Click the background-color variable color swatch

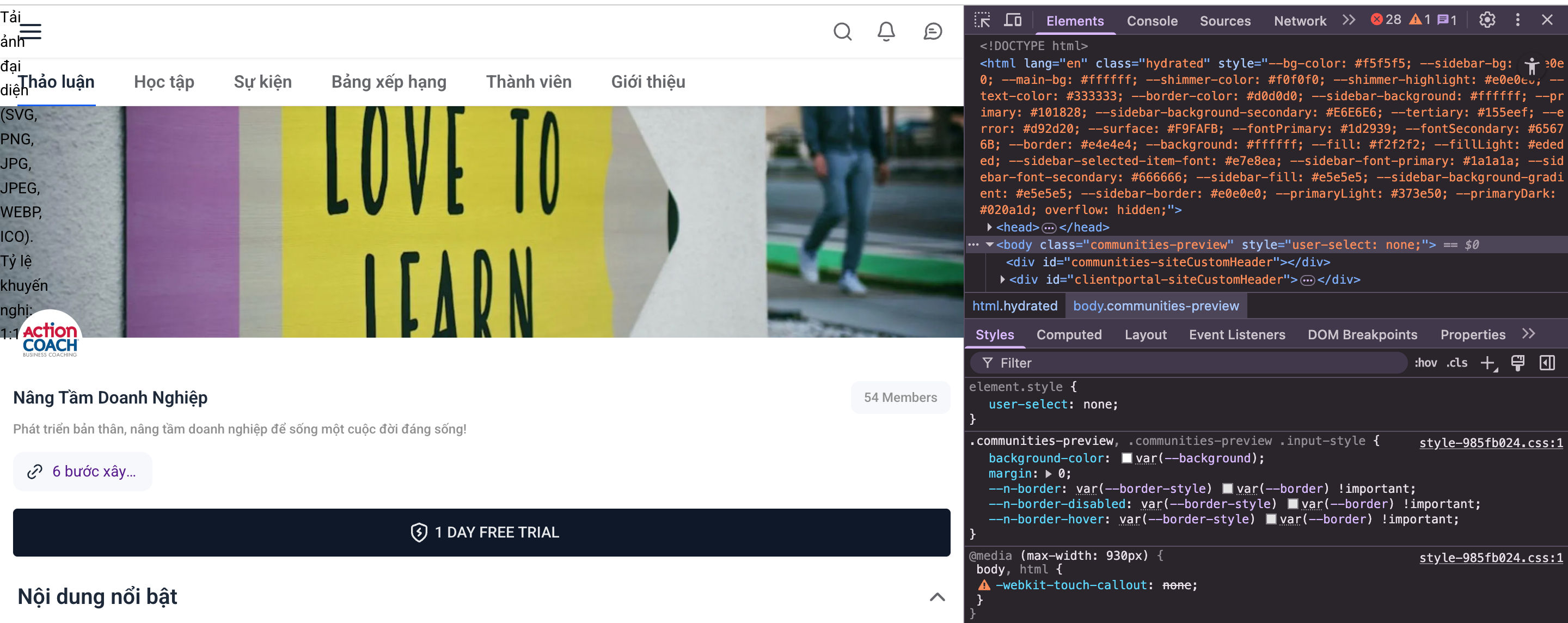(1126, 458)
